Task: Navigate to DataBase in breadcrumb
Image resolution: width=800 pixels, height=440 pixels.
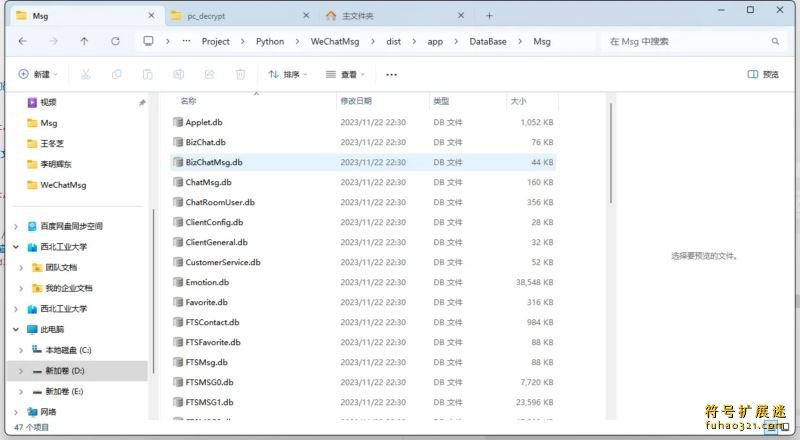Action: point(488,41)
